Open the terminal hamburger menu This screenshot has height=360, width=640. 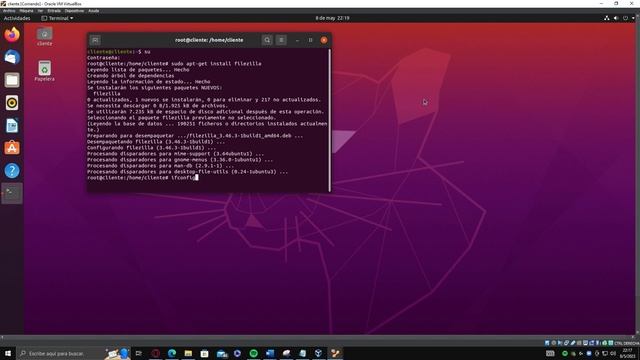281,40
